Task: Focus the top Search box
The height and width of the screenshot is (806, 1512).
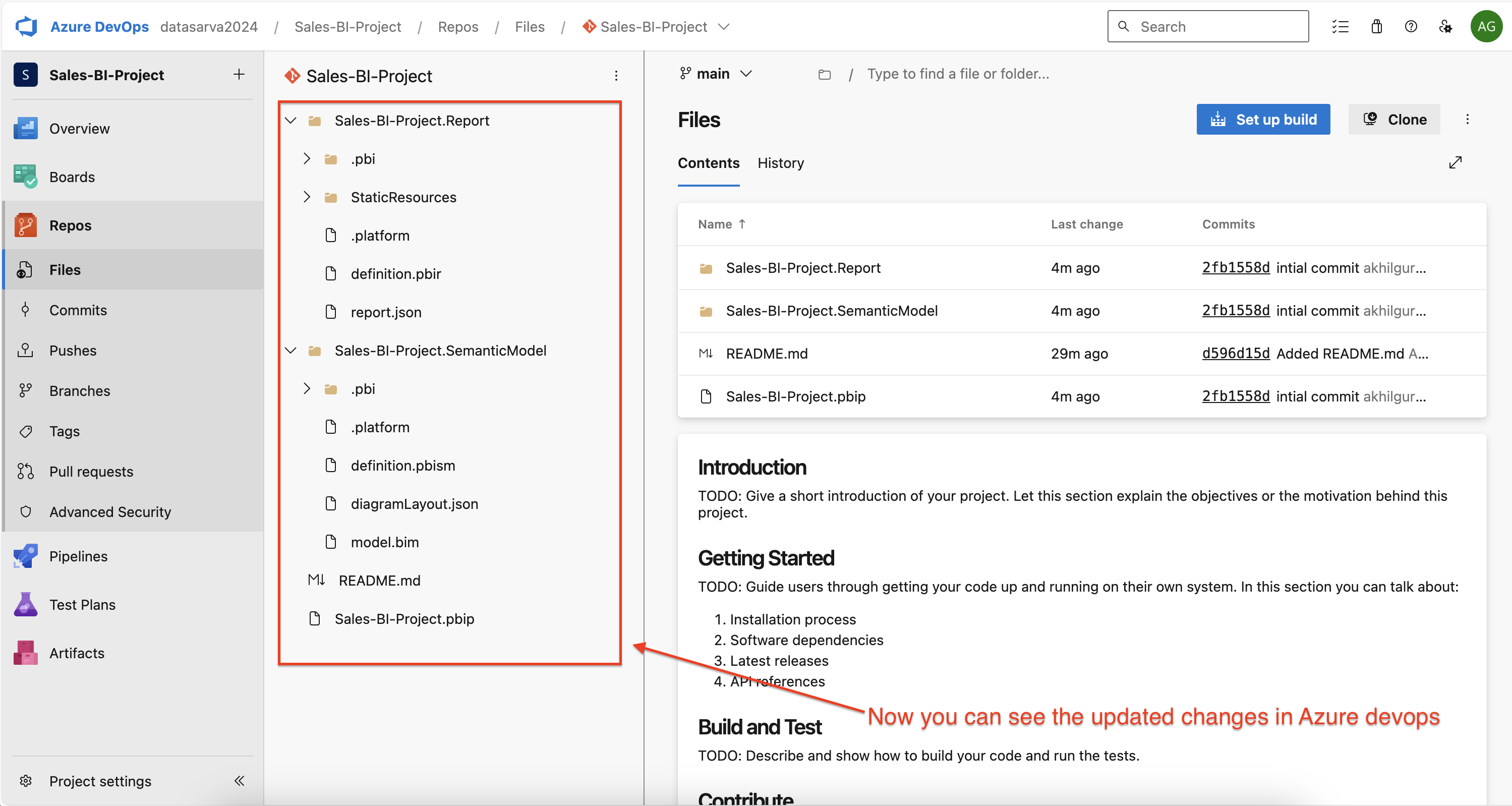Action: 1208,26
